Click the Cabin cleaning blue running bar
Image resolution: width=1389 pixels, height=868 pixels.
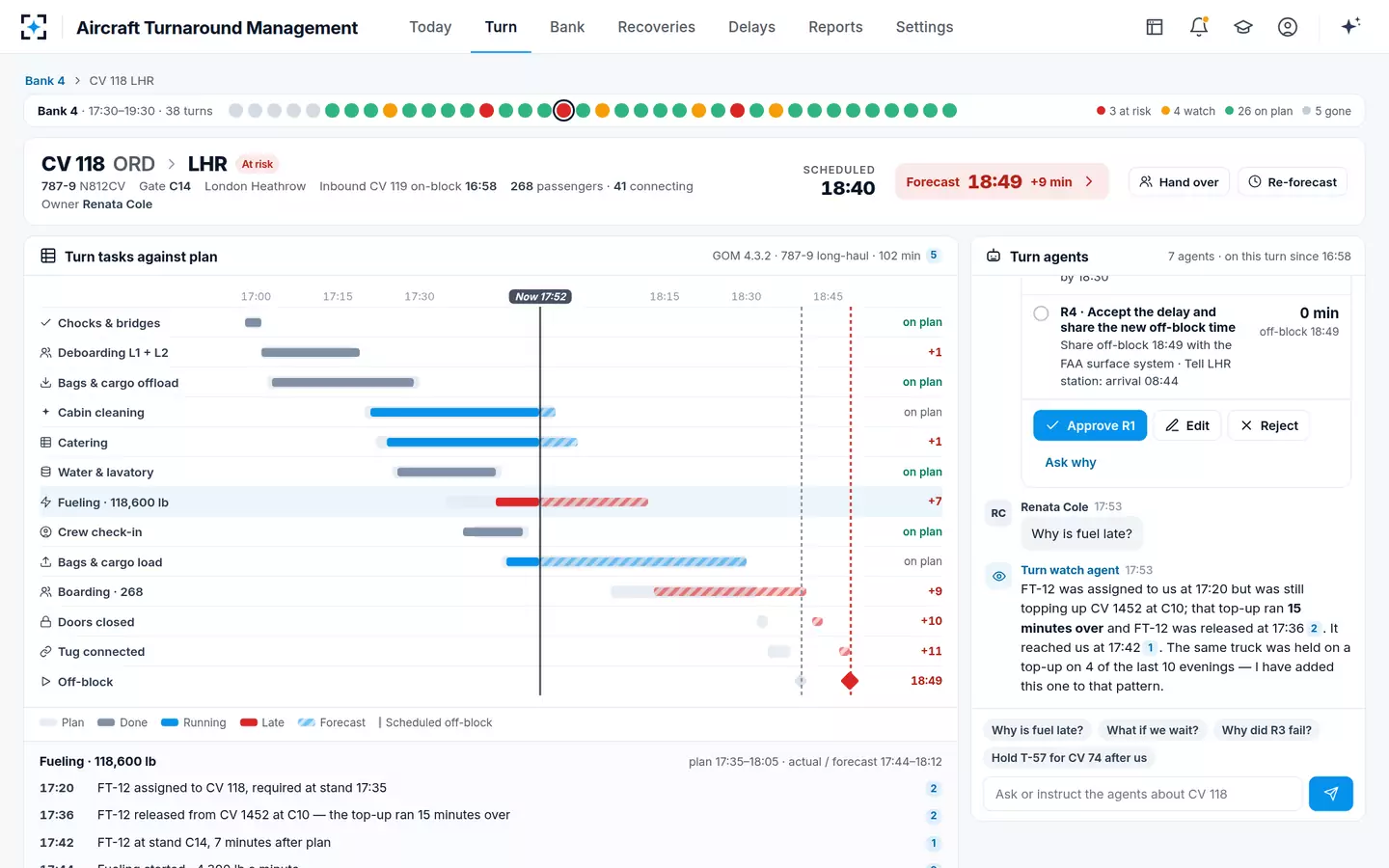point(454,413)
